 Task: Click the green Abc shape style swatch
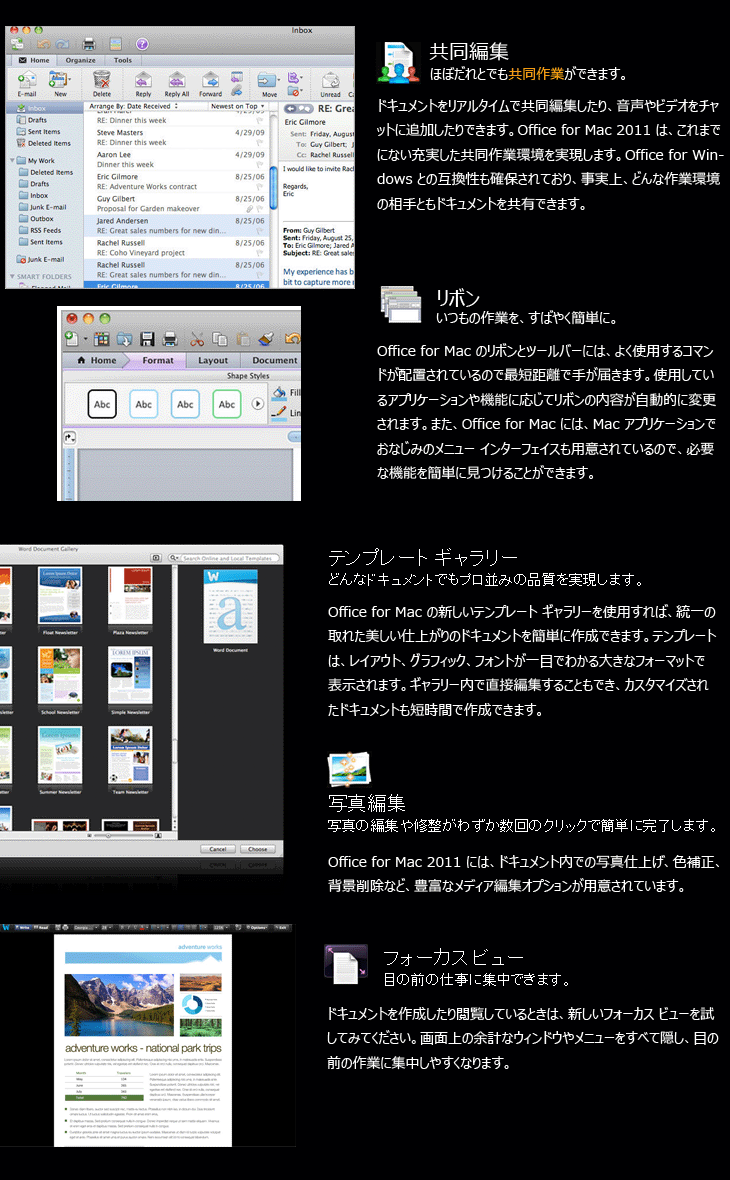pos(227,404)
